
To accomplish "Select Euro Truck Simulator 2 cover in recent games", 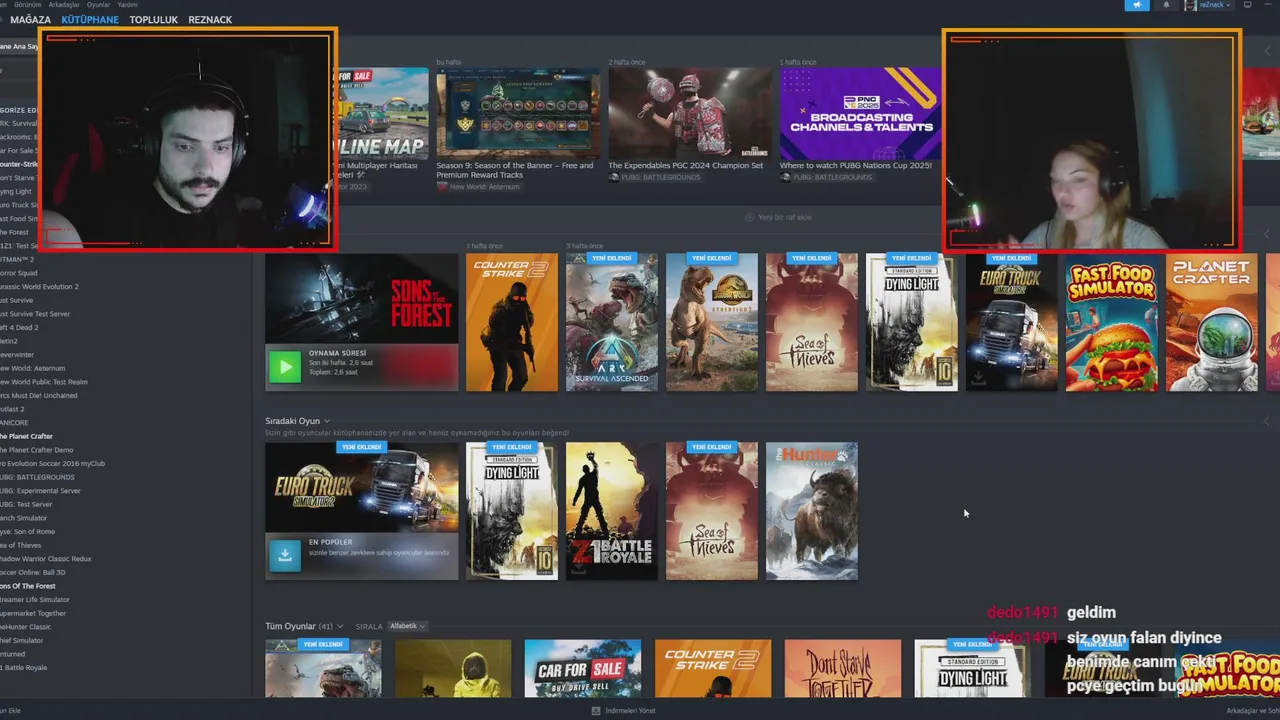I will (1011, 322).
